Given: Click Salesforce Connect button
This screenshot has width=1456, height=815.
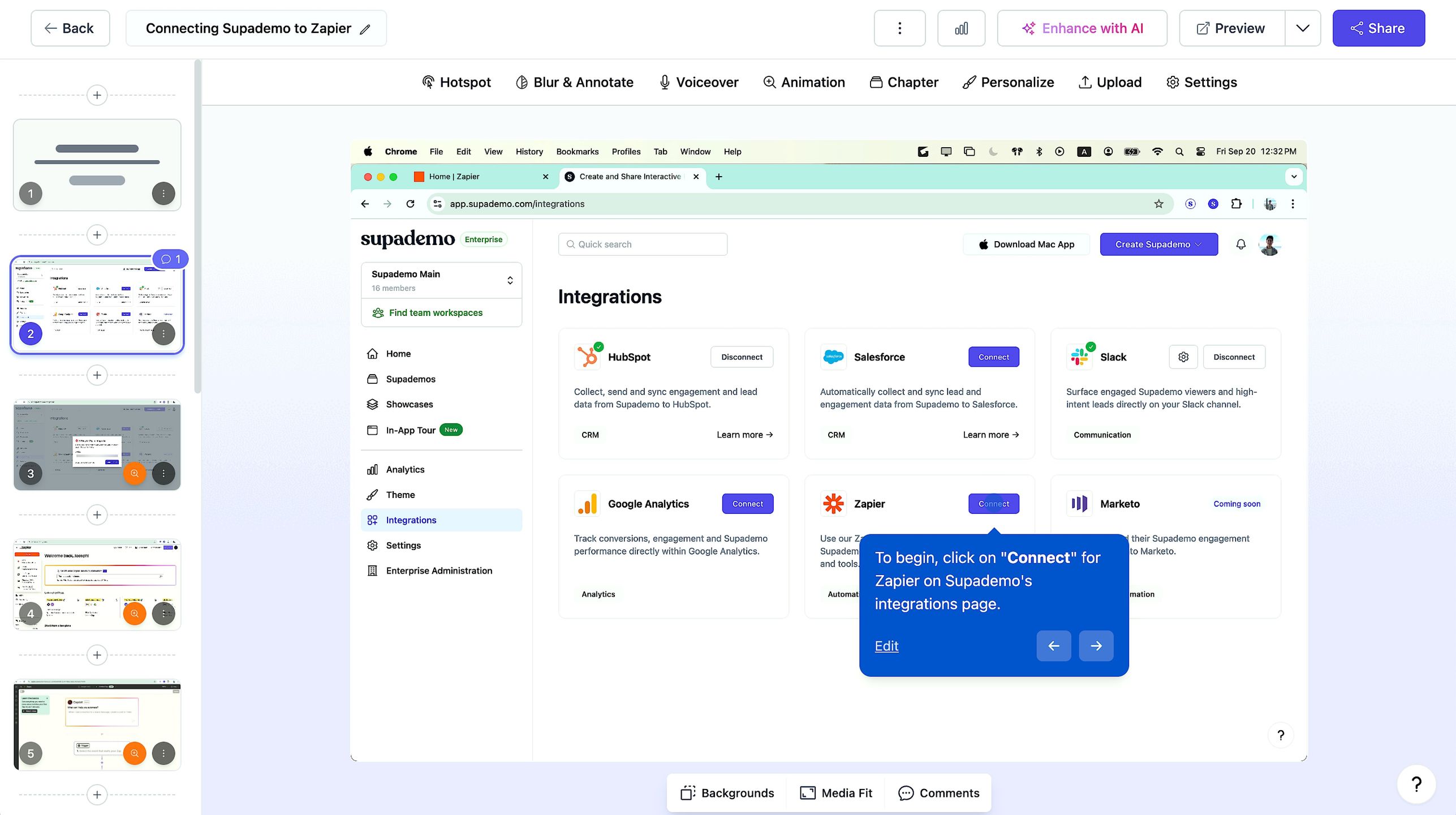Looking at the screenshot, I should [x=993, y=357].
